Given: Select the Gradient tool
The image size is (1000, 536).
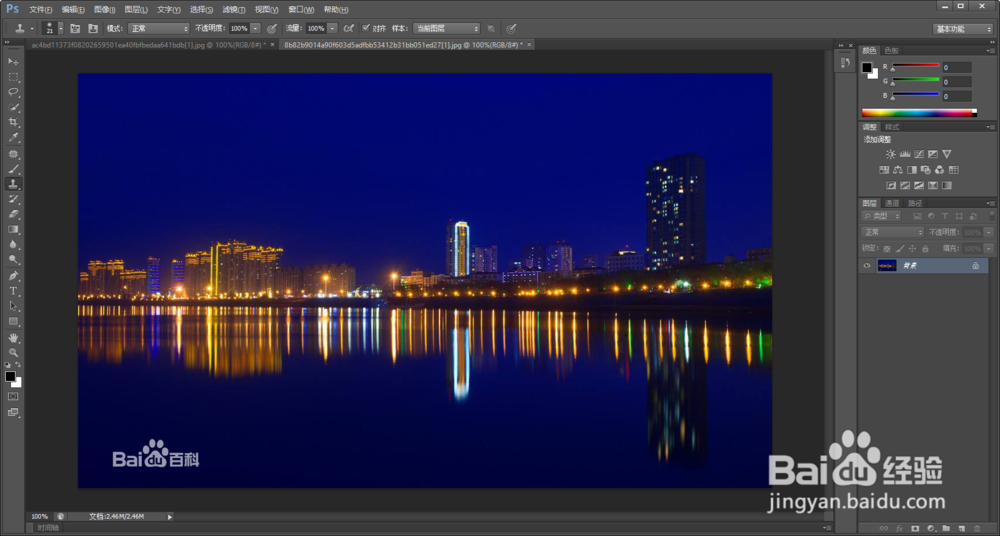Looking at the screenshot, I should click(13, 230).
